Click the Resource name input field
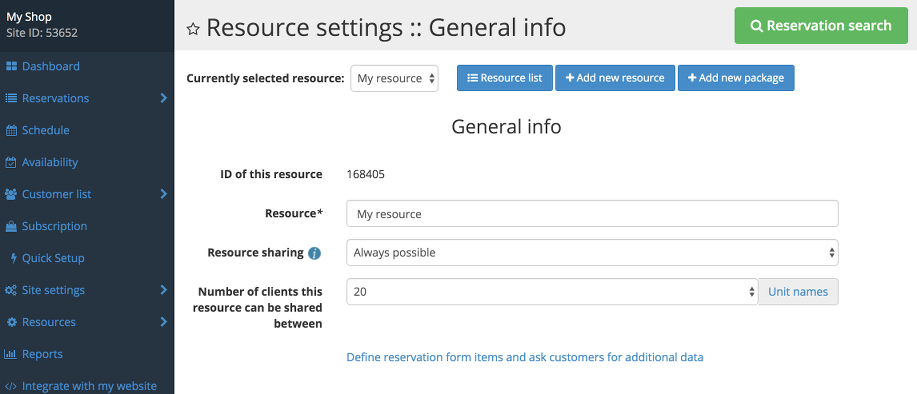 [x=592, y=214]
